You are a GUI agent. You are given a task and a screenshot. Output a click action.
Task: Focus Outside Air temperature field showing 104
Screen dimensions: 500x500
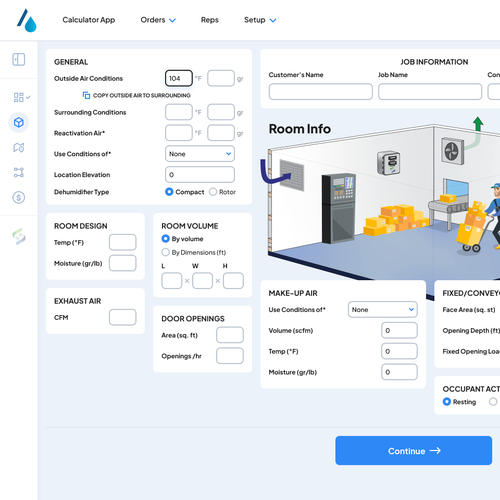(179, 78)
